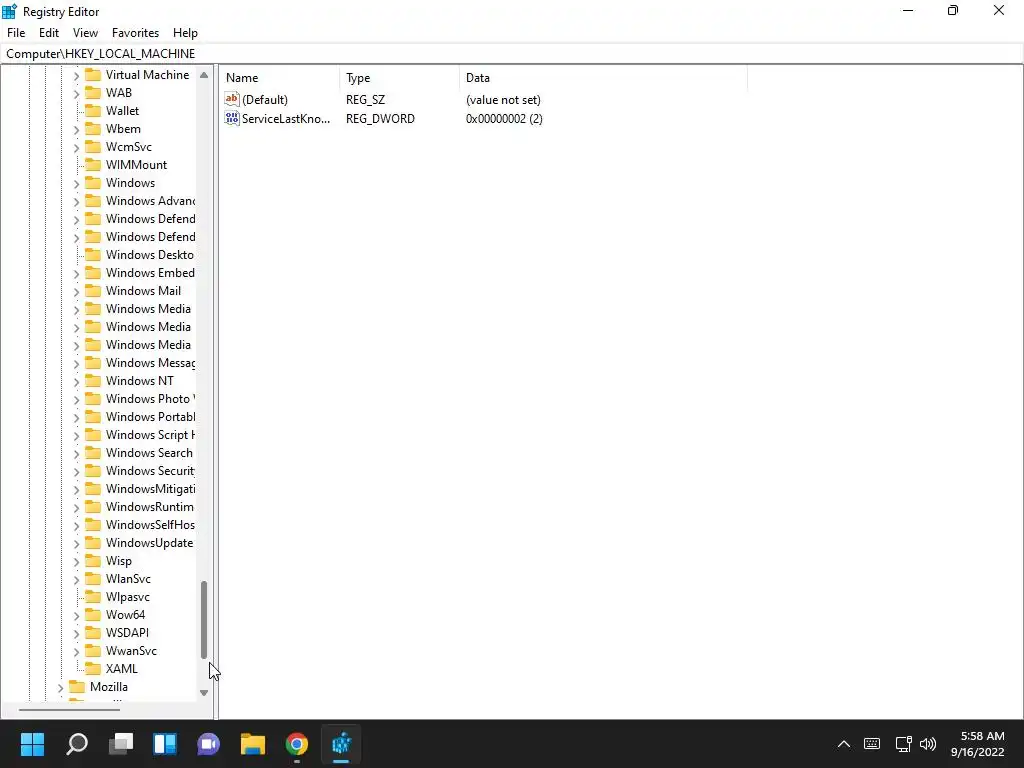1024x768 pixels.
Task: Click the WindowsUpdate folder icon
Action: (x=93, y=542)
